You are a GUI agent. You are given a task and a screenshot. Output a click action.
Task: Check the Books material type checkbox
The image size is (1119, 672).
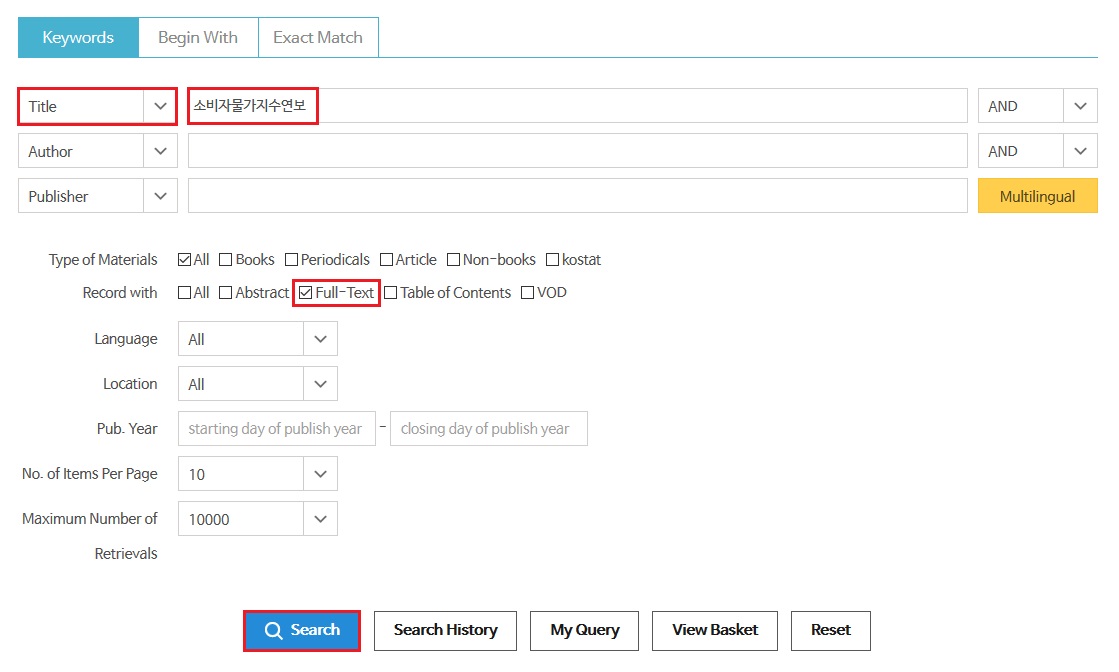coord(226,260)
